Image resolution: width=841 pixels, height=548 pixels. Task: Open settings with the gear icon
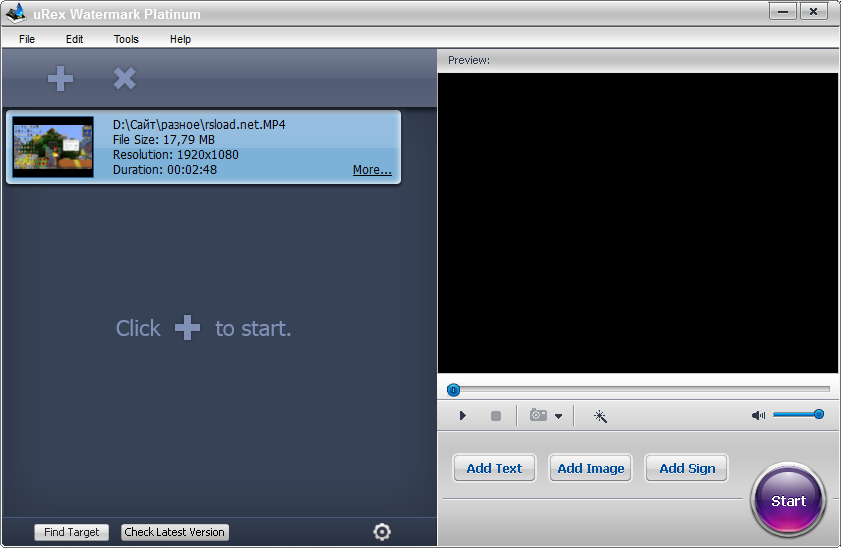click(382, 532)
